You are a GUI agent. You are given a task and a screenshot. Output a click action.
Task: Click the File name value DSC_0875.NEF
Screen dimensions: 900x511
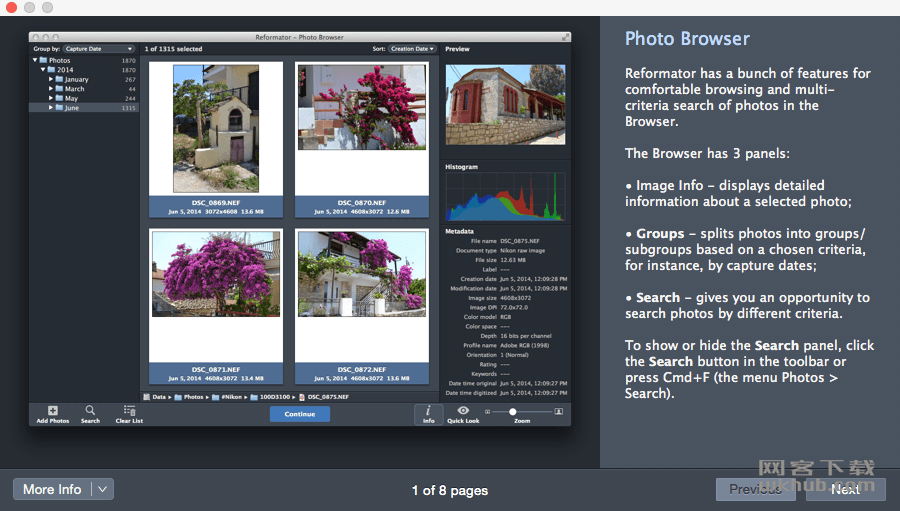[519, 241]
